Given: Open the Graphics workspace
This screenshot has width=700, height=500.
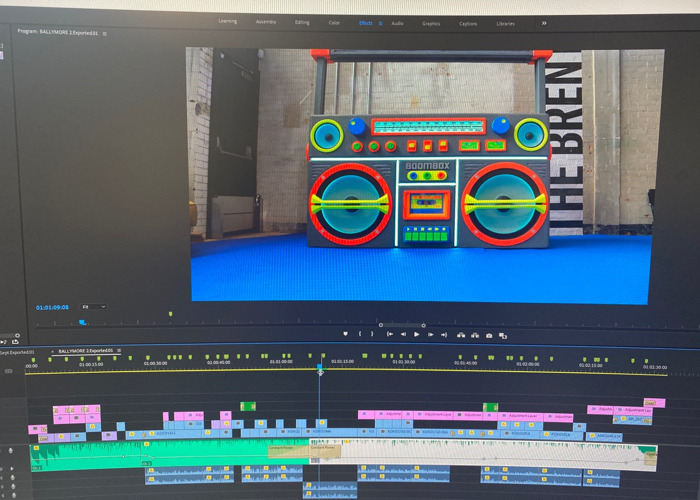Looking at the screenshot, I should [431, 22].
